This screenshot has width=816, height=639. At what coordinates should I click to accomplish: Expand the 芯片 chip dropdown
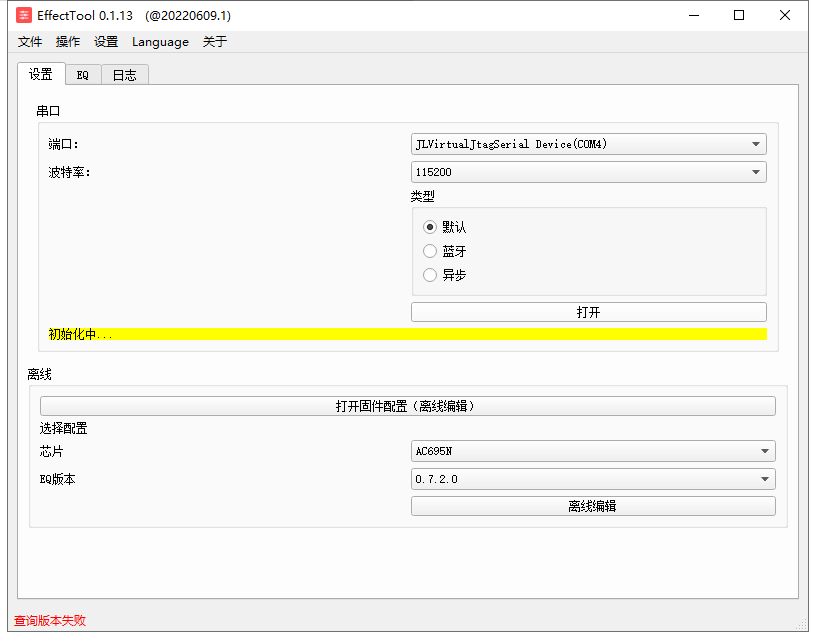tap(593, 451)
